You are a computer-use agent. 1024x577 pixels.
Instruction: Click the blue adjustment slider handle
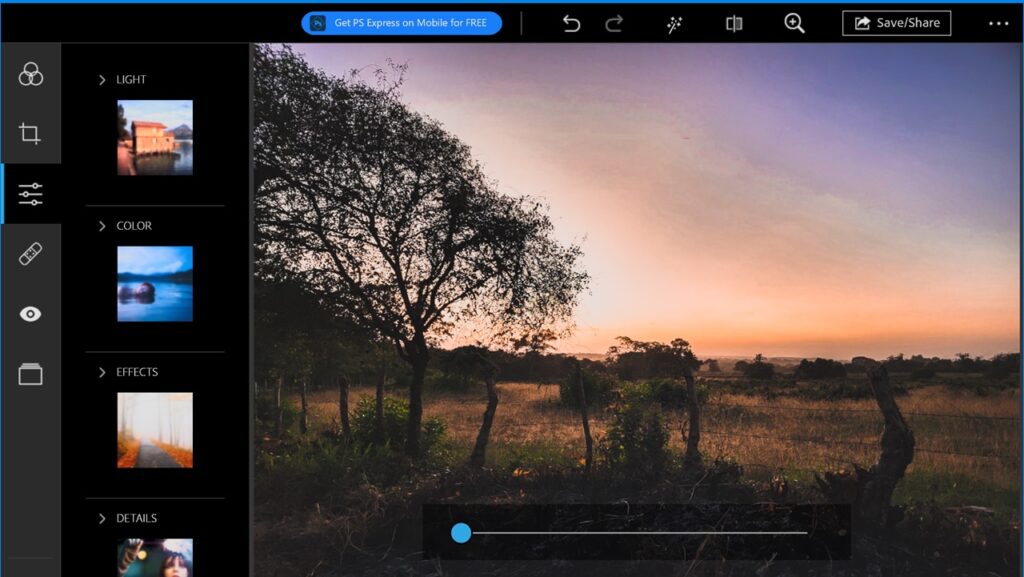[x=461, y=533]
